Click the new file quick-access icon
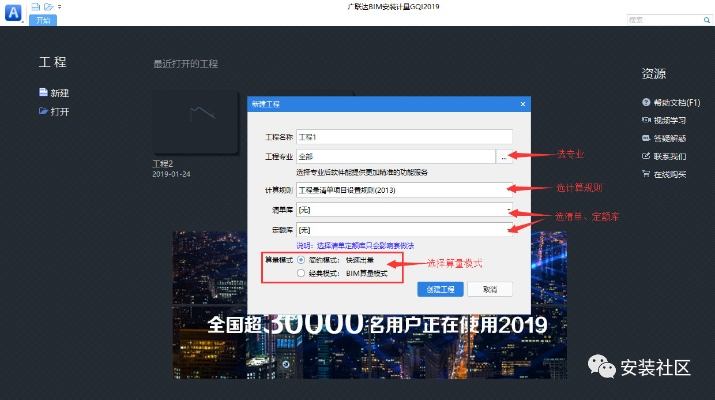 click(x=36, y=7)
